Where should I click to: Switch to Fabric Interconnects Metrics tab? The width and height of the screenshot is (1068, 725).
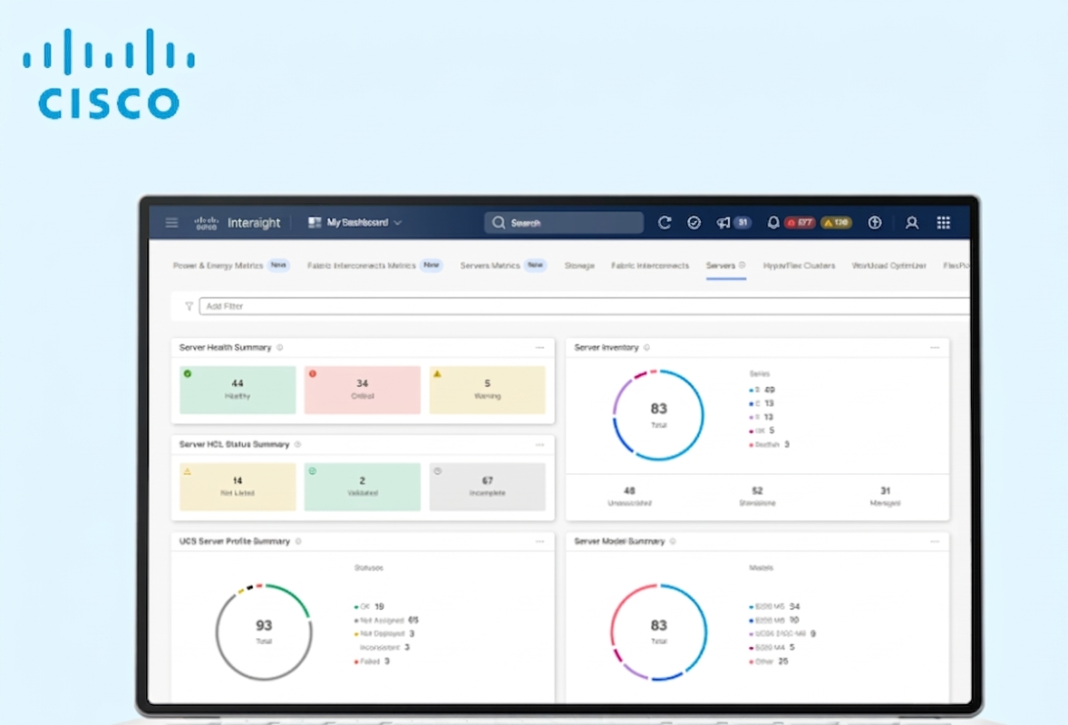374,266
